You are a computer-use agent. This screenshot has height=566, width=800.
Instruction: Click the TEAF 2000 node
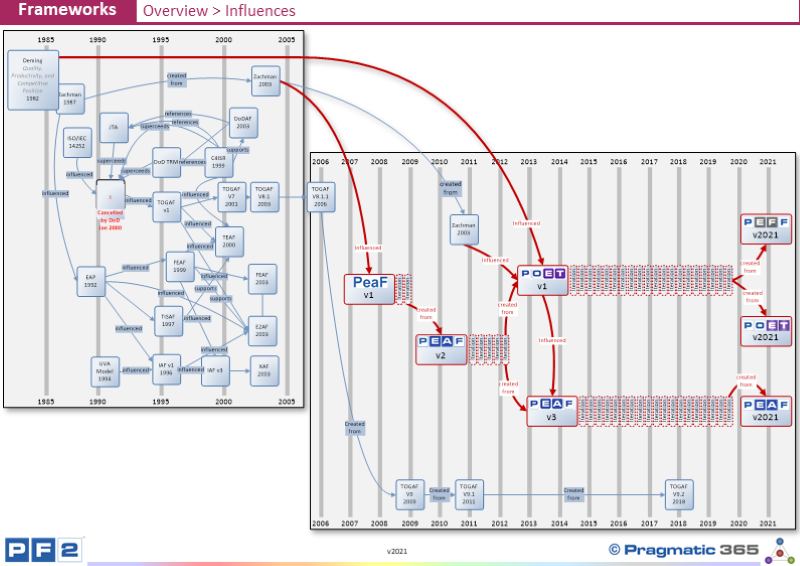229,241
